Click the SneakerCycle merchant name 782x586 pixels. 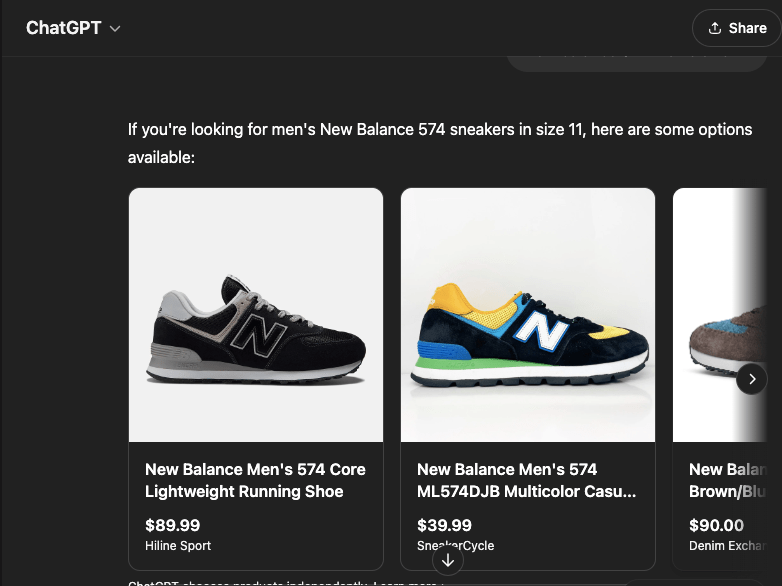455,546
